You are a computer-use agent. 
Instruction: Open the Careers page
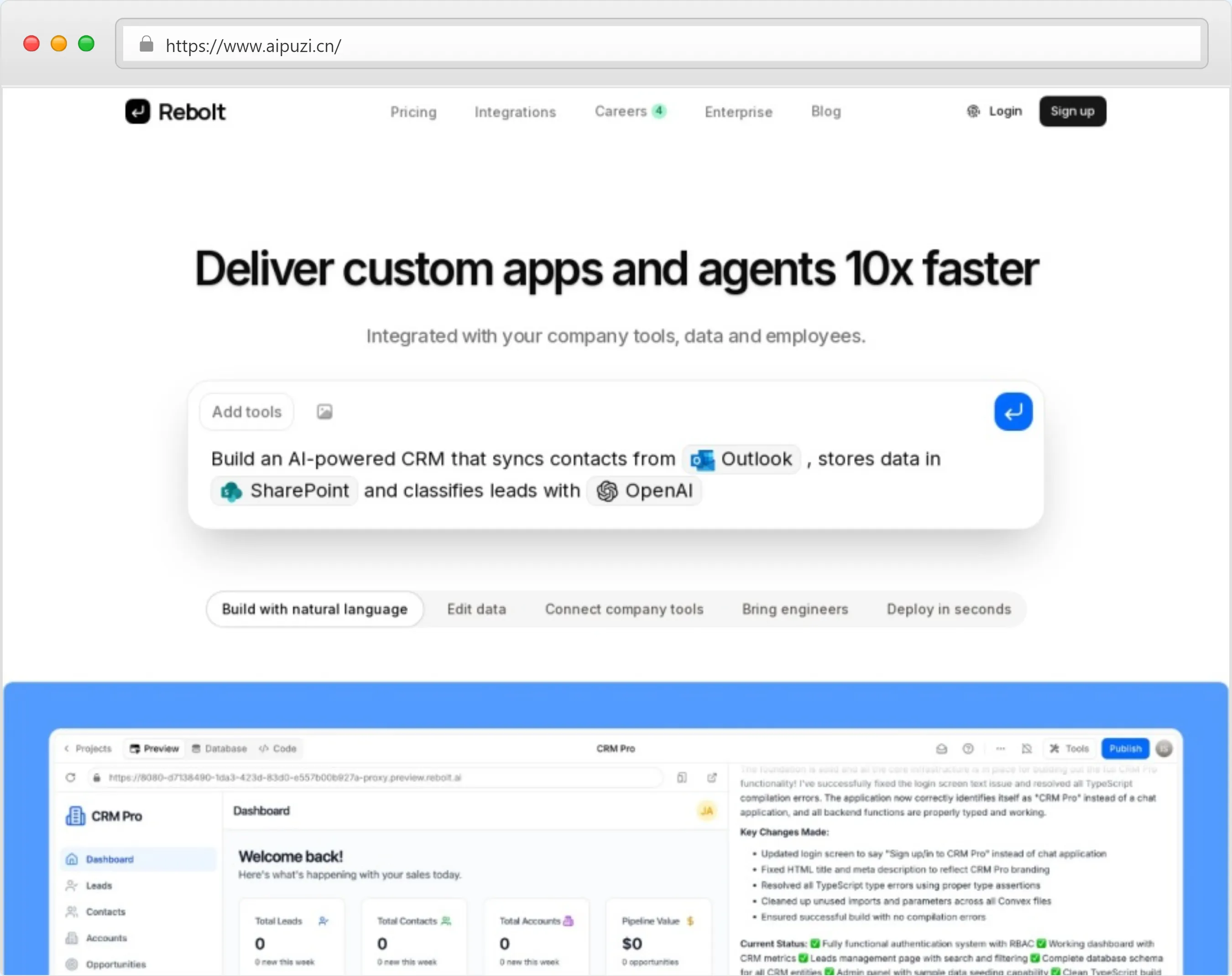coord(630,111)
